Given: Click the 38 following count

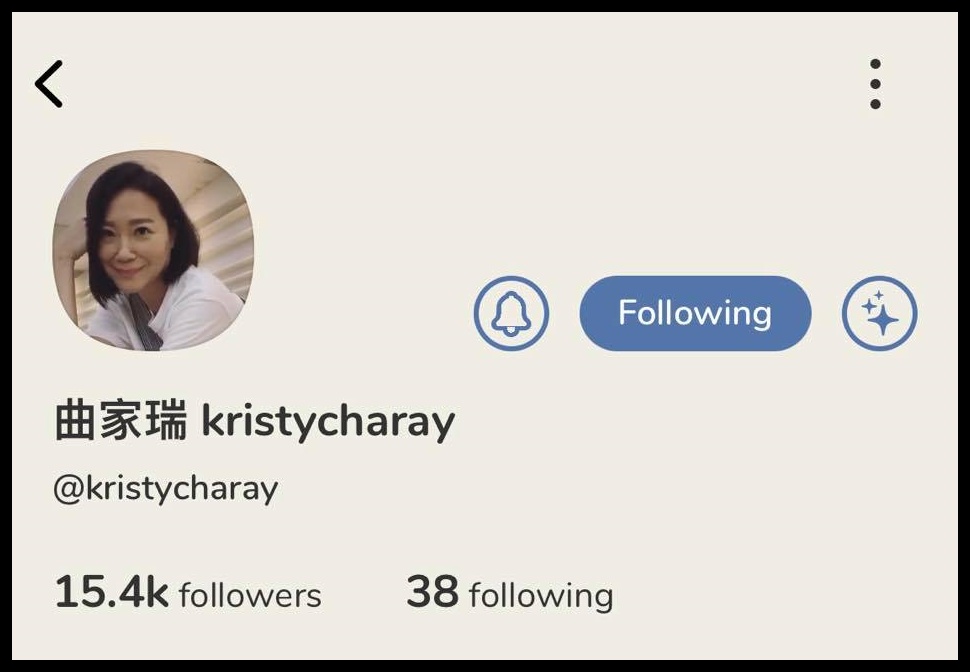Looking at the screenshot, I should tap(510, 593).
